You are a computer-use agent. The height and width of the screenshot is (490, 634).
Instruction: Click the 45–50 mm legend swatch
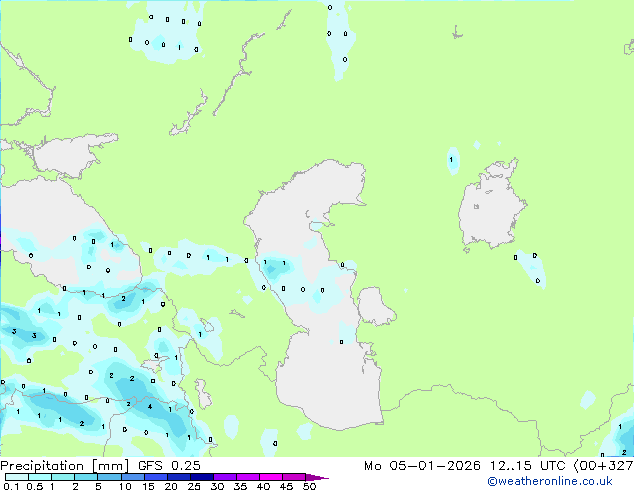point(294,477)
